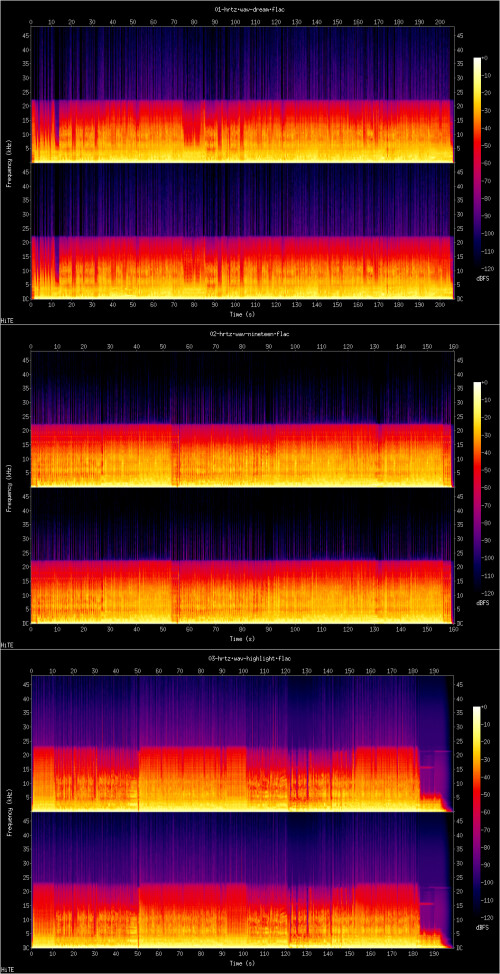Click the dBFS label beside the nineteen spectrogram
Screen dimensions: 500x974
point(481,603)
